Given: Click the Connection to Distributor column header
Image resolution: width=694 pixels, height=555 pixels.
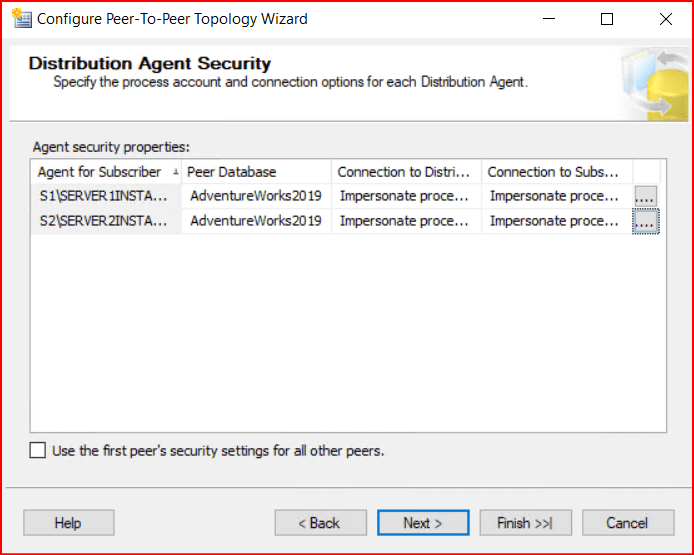Looking at the screenshot, I should point(406,172).
